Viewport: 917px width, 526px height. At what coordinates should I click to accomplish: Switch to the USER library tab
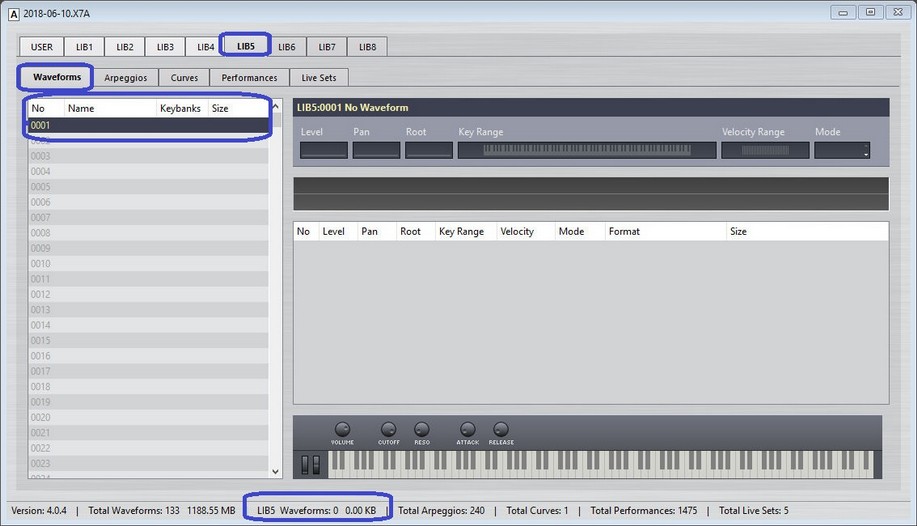(41, 47)
